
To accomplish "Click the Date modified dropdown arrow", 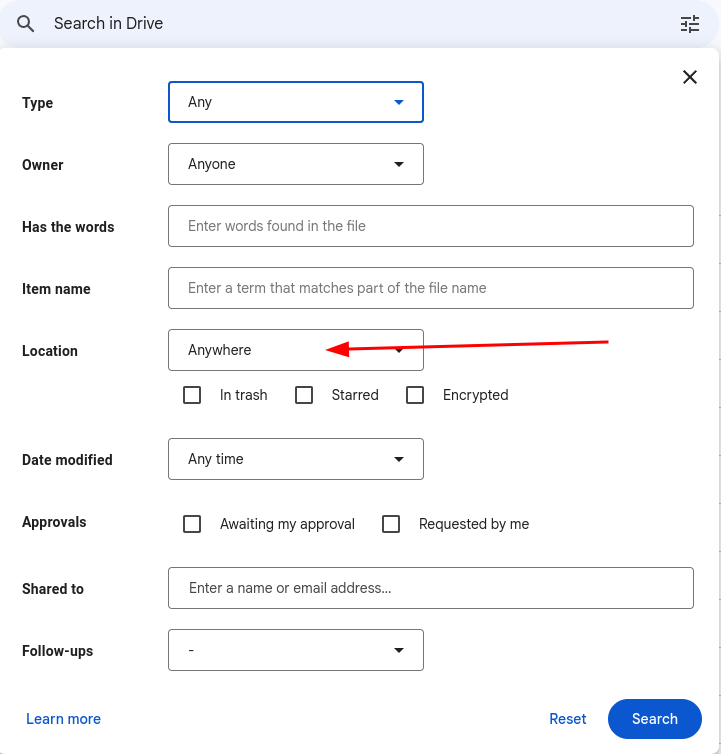I will coord(399,459).
